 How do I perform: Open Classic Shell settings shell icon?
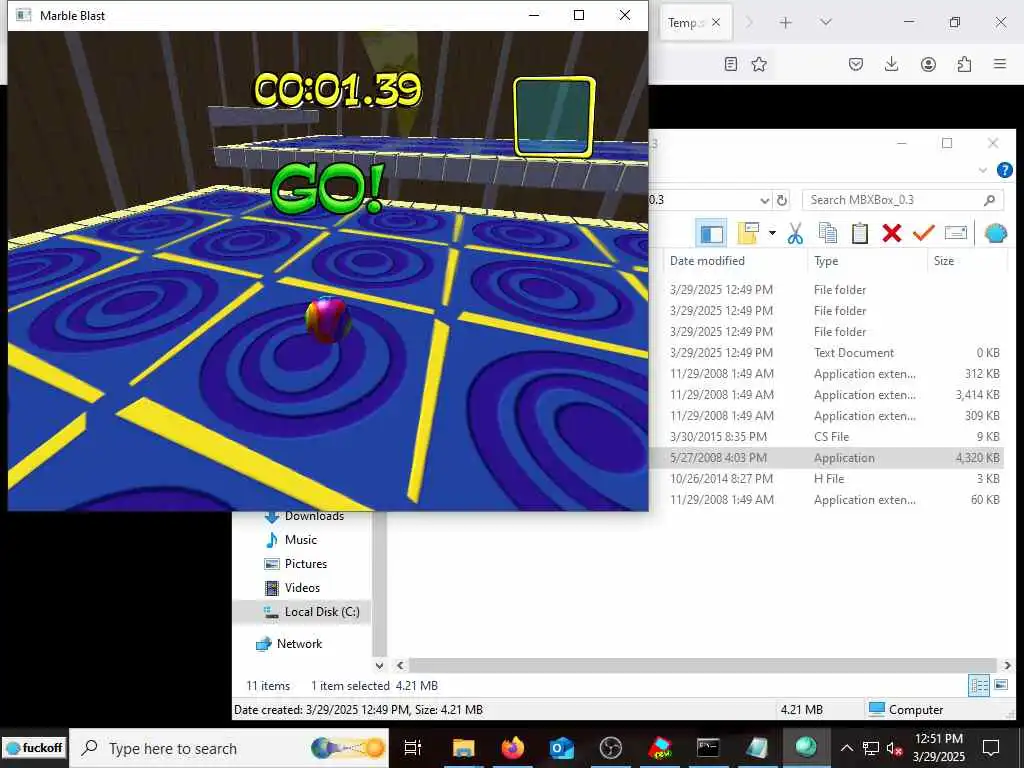995,233
